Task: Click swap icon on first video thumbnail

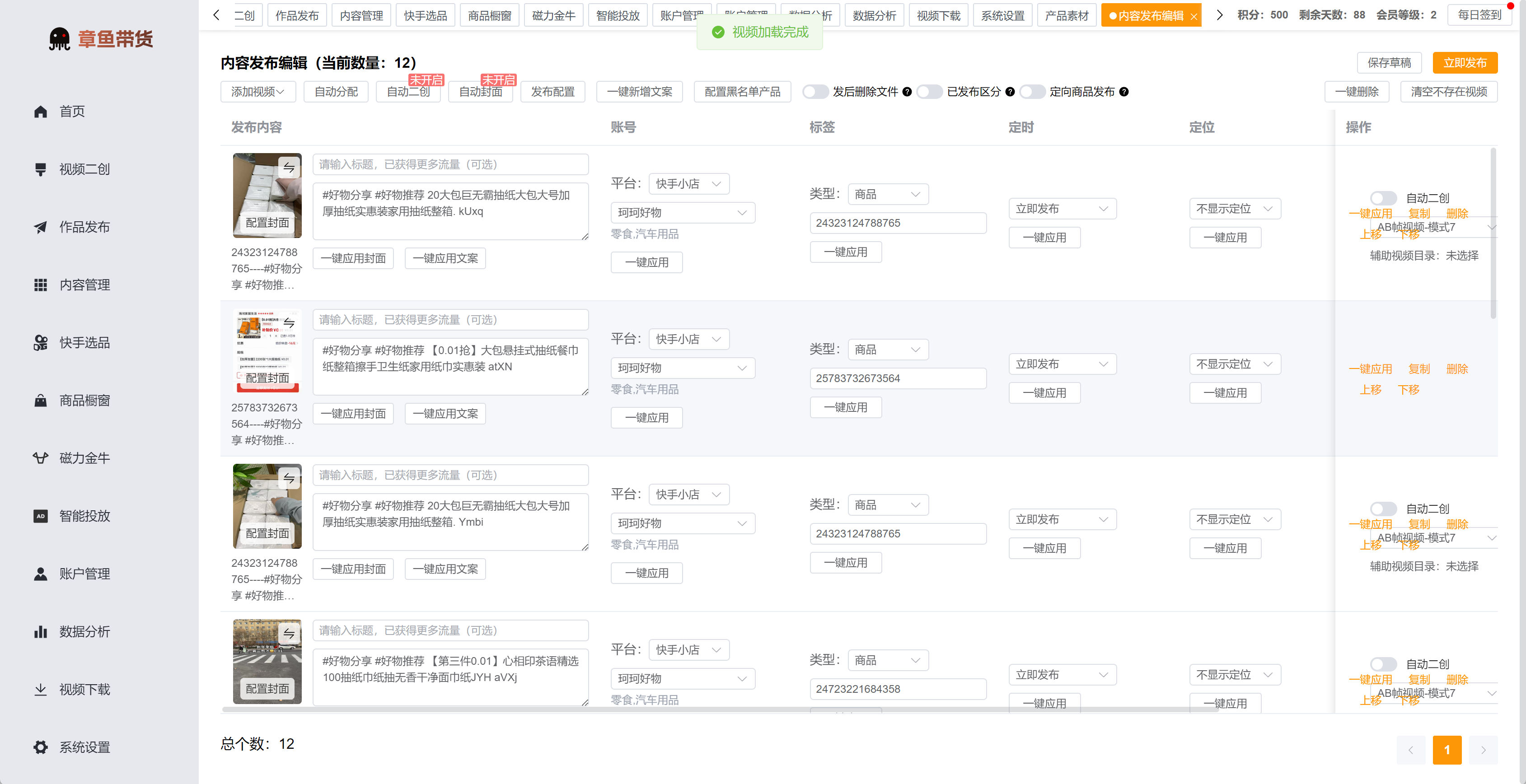Action: point(289,168)
